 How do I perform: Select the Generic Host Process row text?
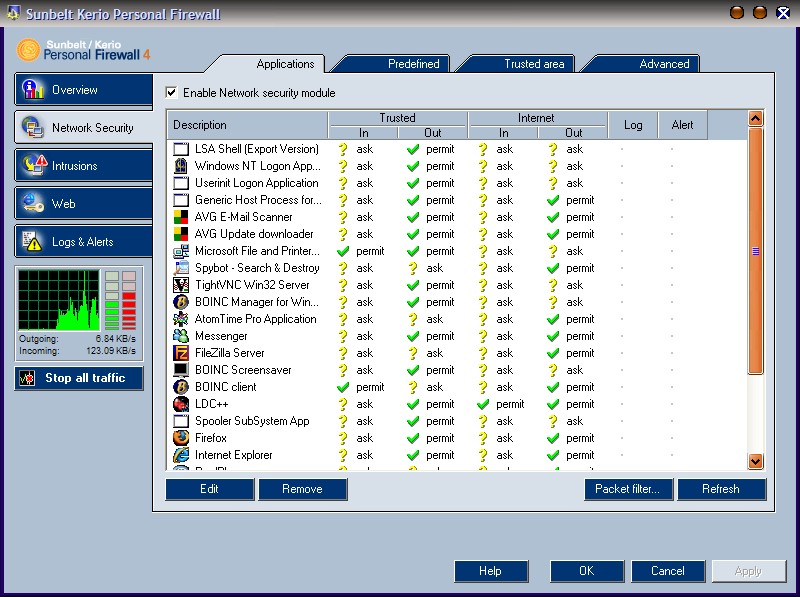[258, 200]
